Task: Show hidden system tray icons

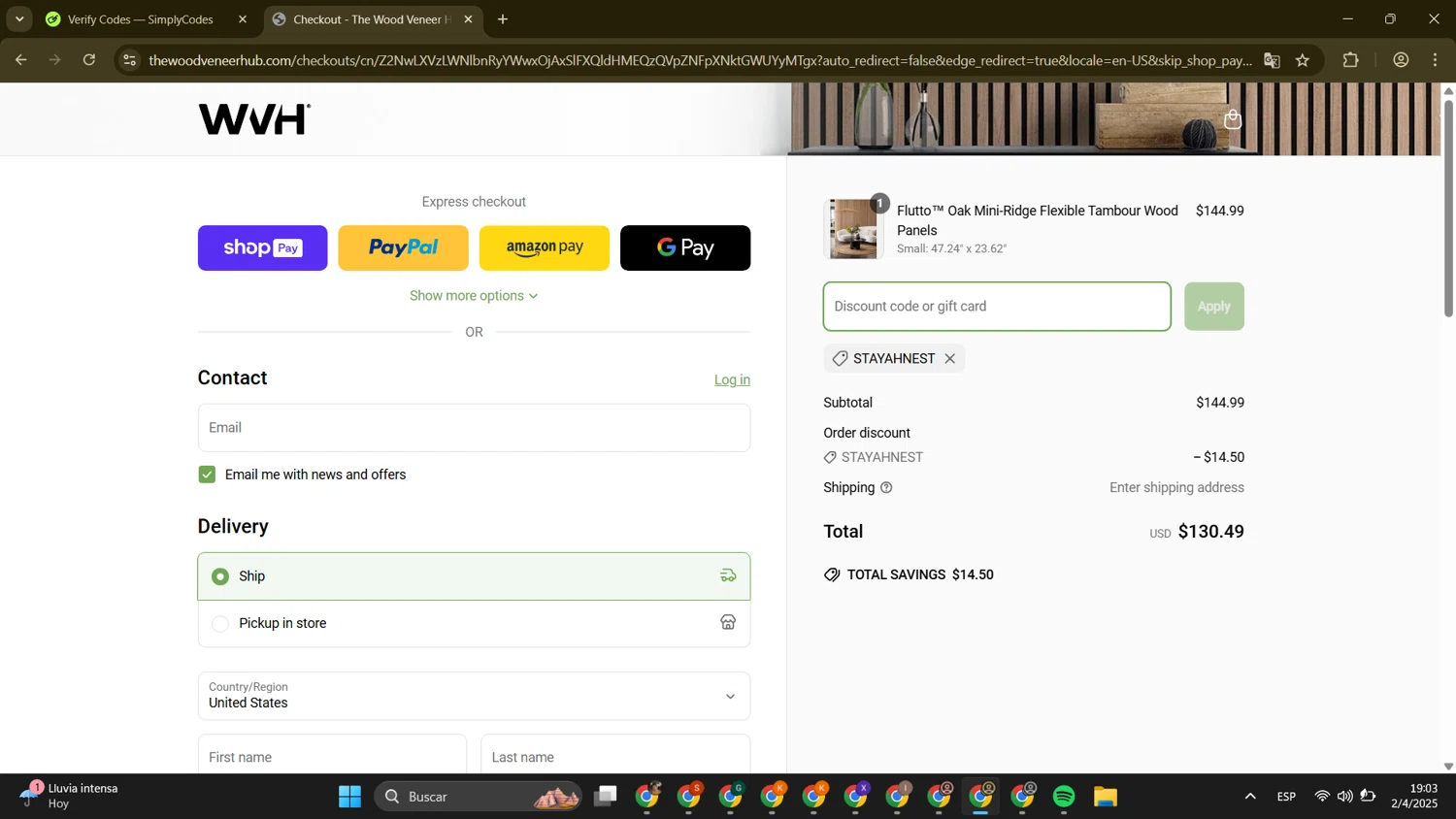Action: click(1250, 797)
